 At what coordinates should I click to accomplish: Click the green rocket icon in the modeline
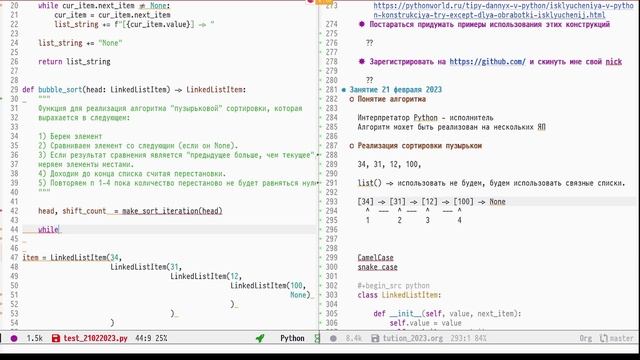260,338
